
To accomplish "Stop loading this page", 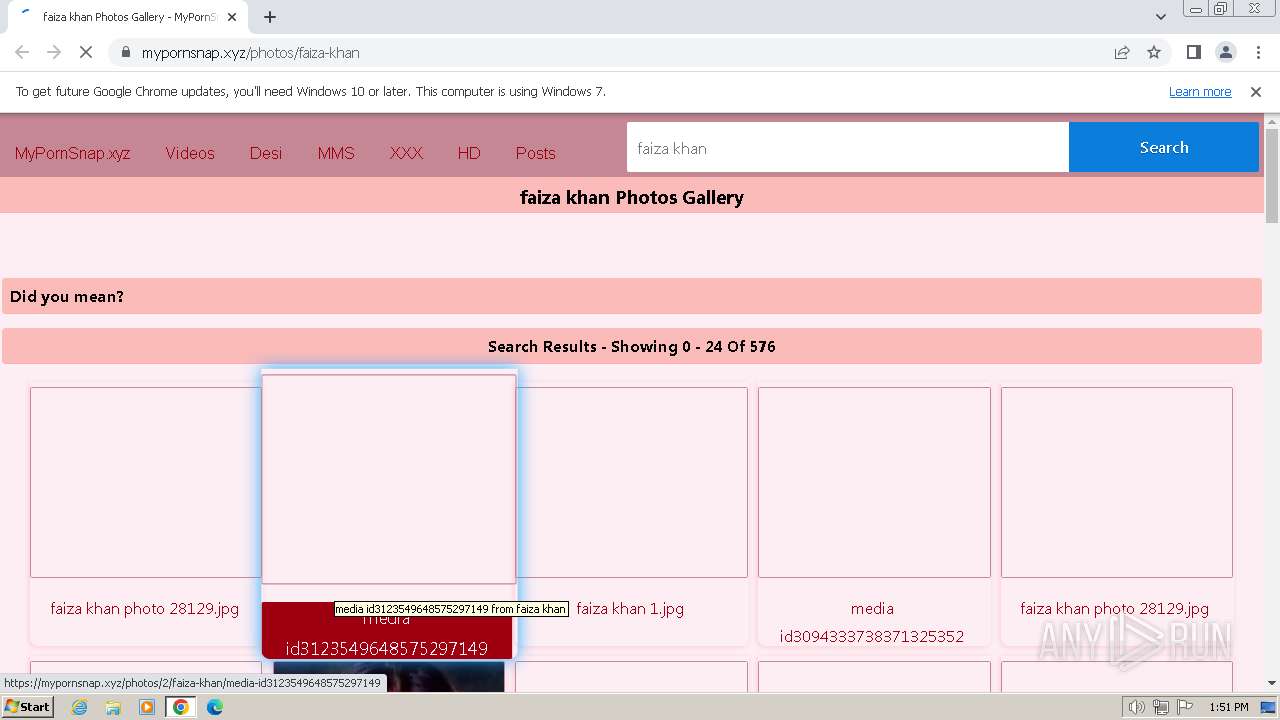I will coord(86,52).
